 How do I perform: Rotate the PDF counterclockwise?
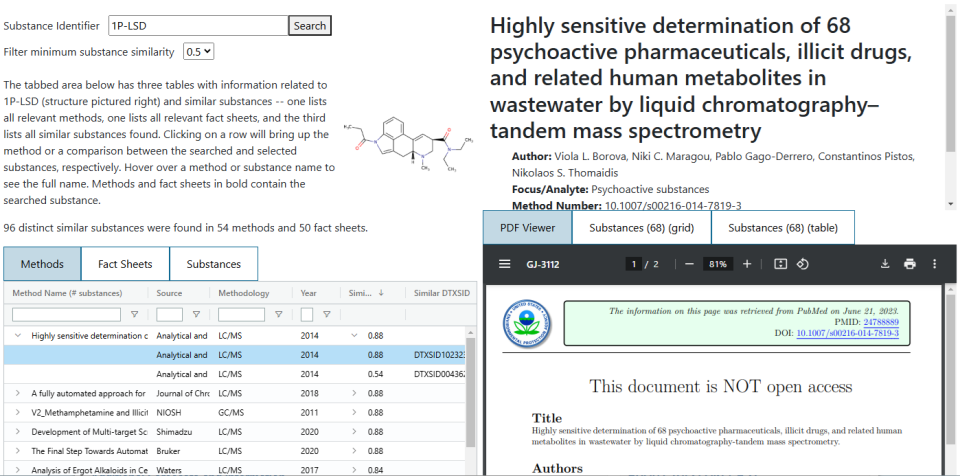[x=802, y=264]
